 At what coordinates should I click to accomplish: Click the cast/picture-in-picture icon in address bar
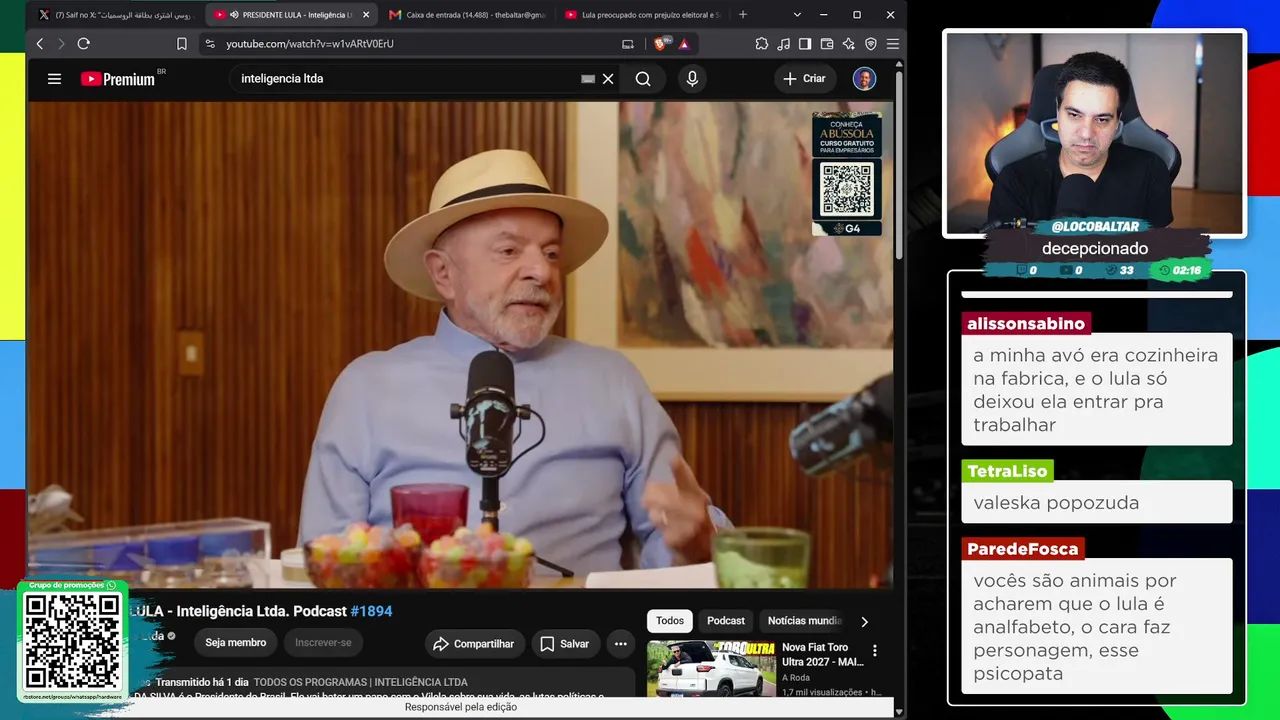pyautogui.click(x=628, y=44)
